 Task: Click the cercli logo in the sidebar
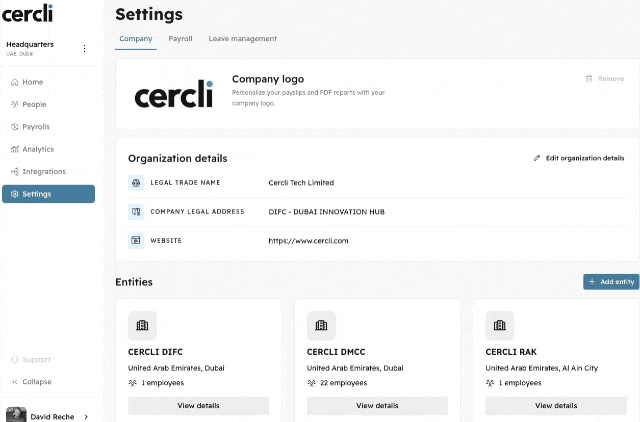click(x=27, y=13)
